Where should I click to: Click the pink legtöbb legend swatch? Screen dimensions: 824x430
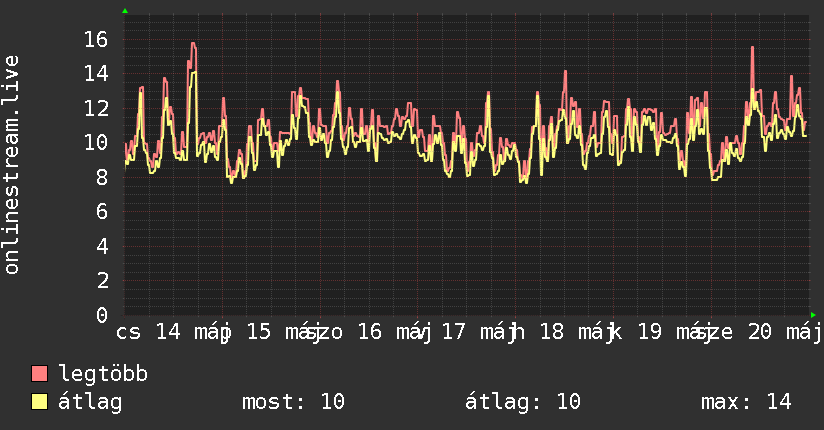click(40, 373)
